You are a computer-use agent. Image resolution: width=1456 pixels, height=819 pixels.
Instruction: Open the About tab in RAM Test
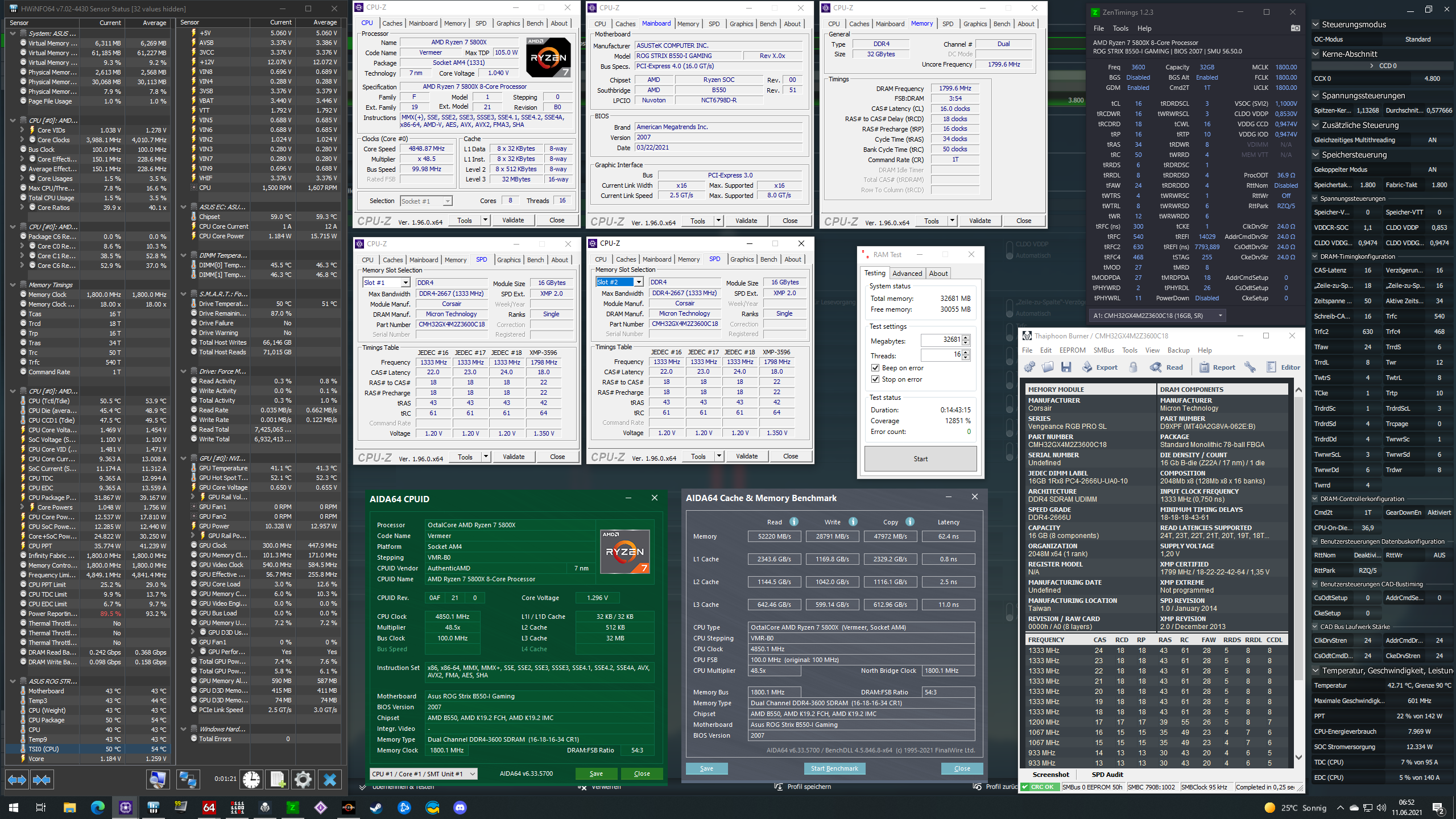point(938,274)
